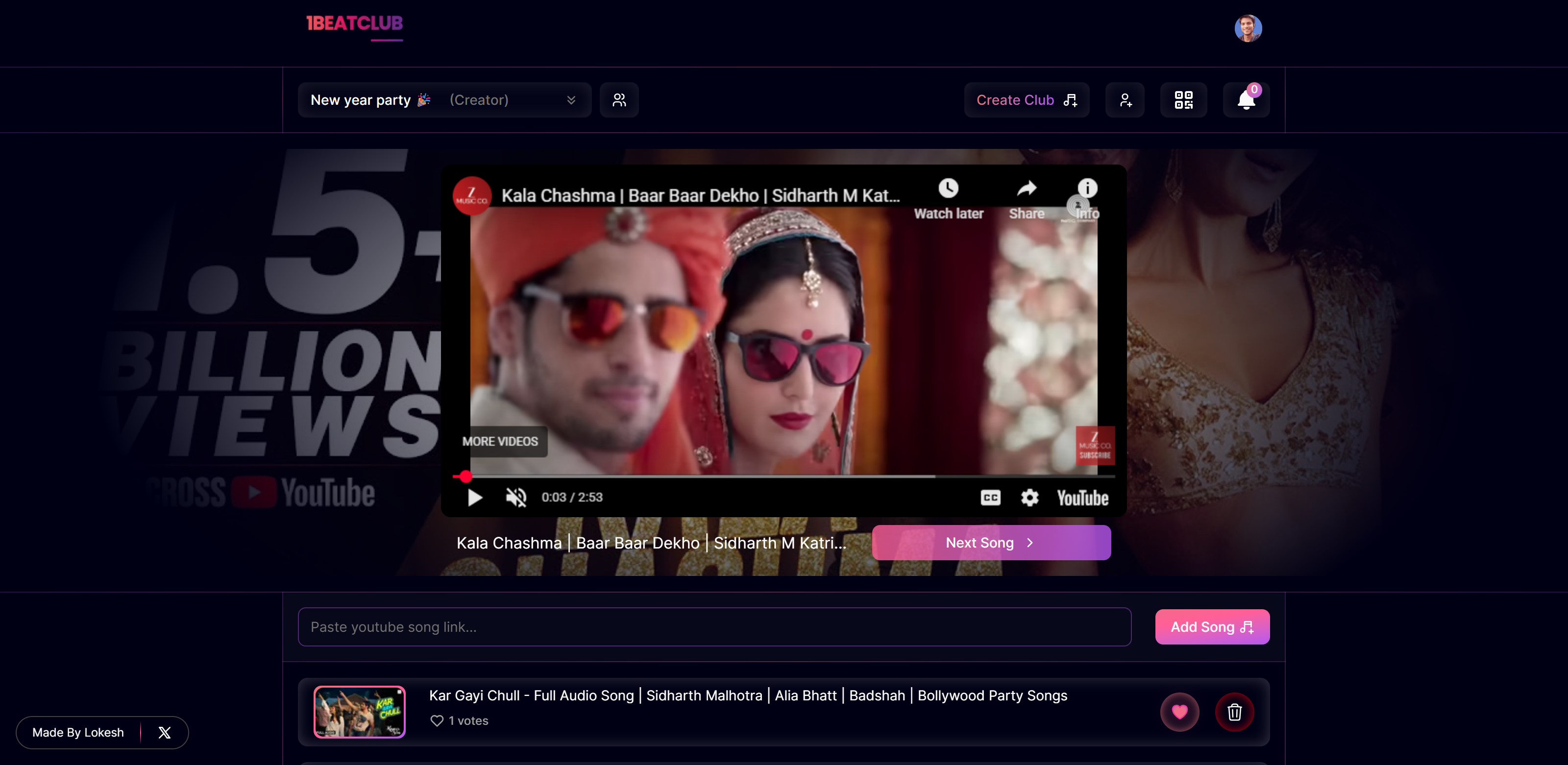
Task: Delete the song using the trash icon
Action: coord(1235,712)
